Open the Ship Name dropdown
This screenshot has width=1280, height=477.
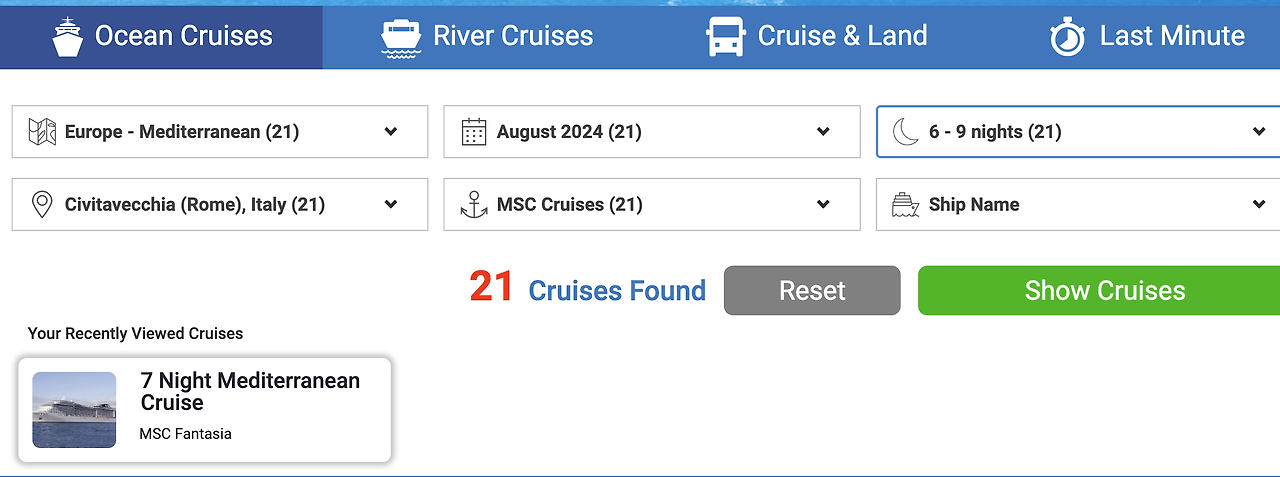coord(1078,205)
